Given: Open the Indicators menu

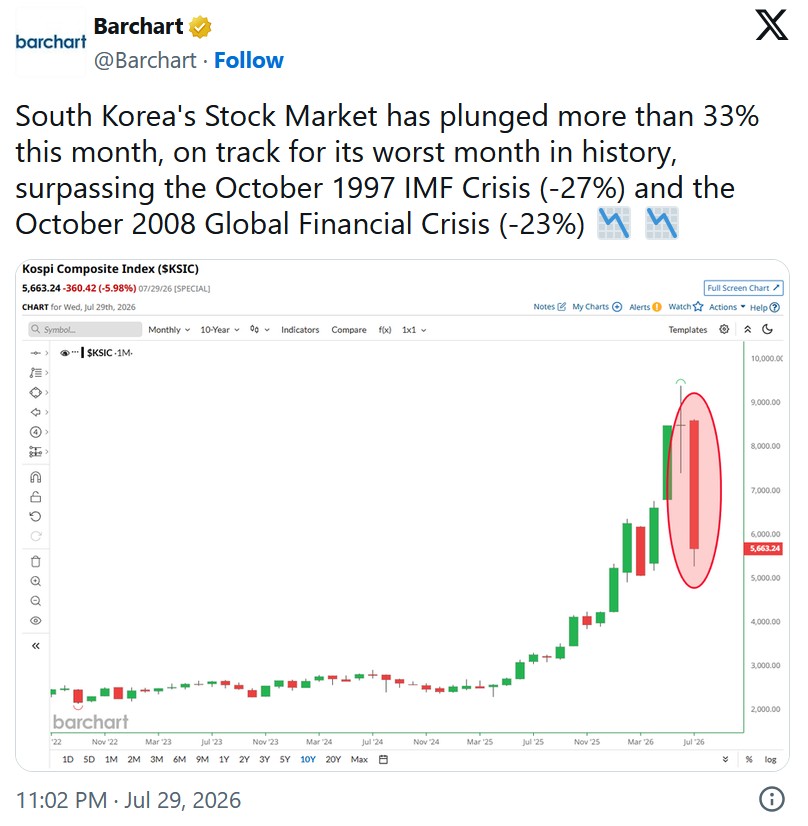Looking at the screenshot, I should [x=300, y=330].
